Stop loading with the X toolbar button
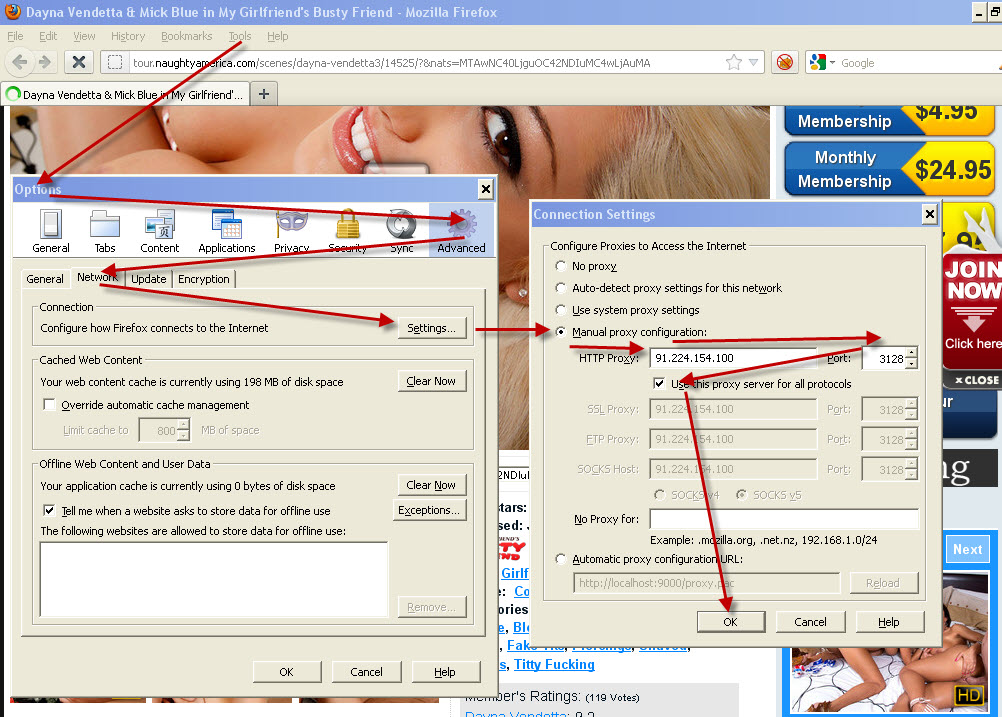This screenshot has height=717, width=1002. click(79, 62)
